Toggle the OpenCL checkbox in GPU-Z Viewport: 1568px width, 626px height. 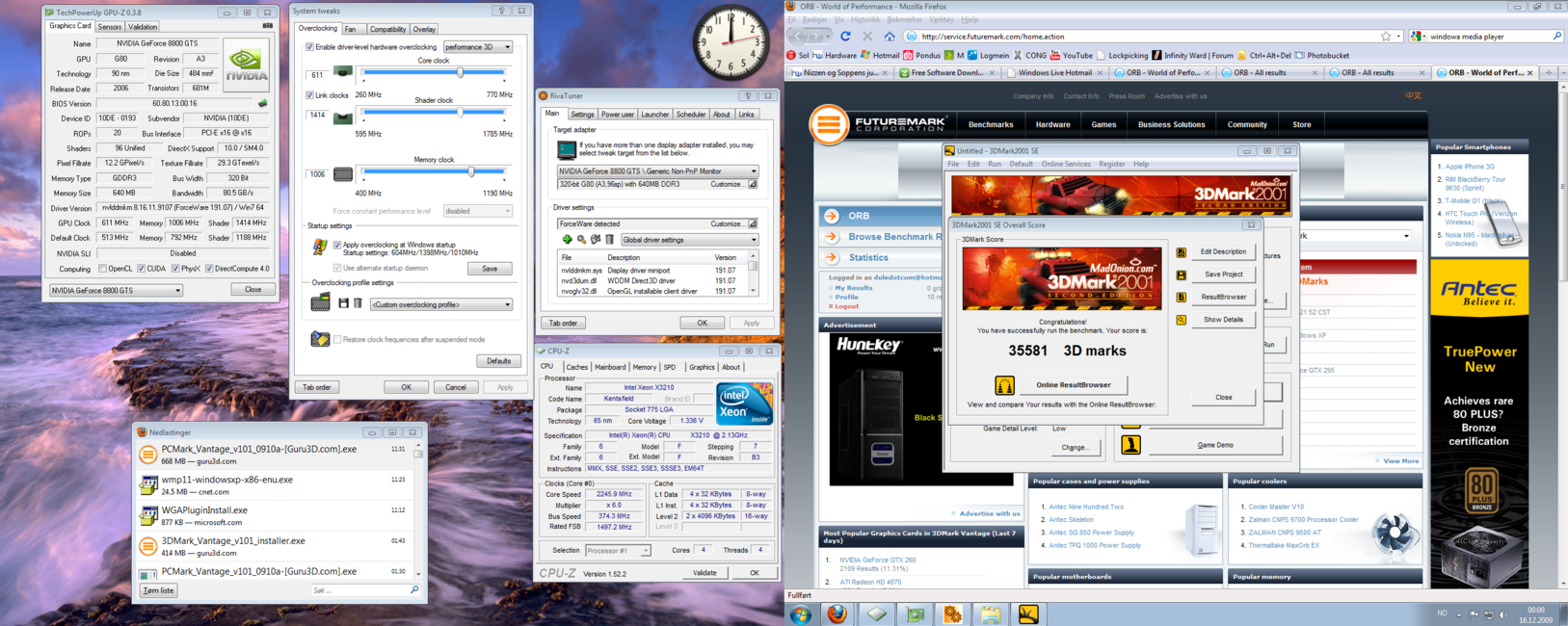102,269
